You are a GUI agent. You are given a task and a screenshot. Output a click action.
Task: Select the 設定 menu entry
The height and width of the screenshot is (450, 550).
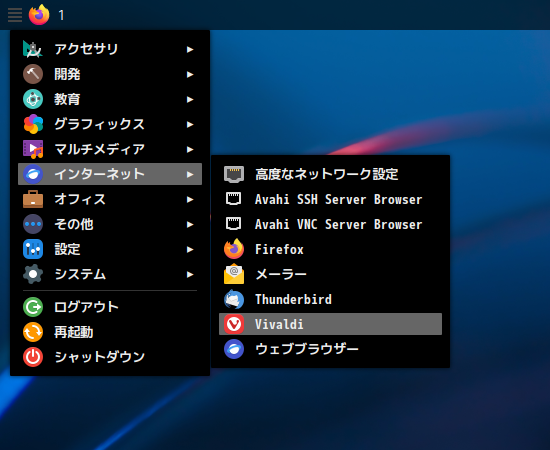coord(110,249)
